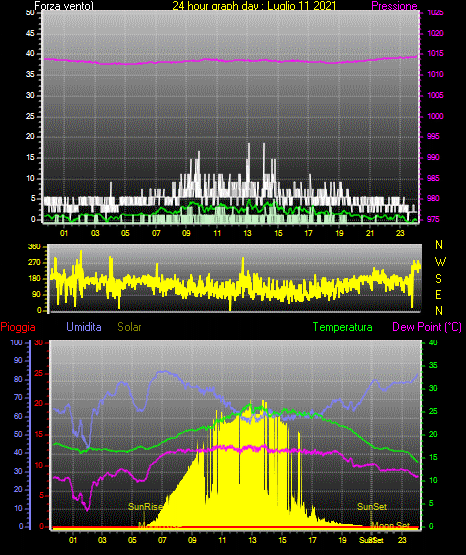The image size is (466, 555).
Task: Click the 'Solar' legend label
Action: pyautogui.click(x=130, y=327)
